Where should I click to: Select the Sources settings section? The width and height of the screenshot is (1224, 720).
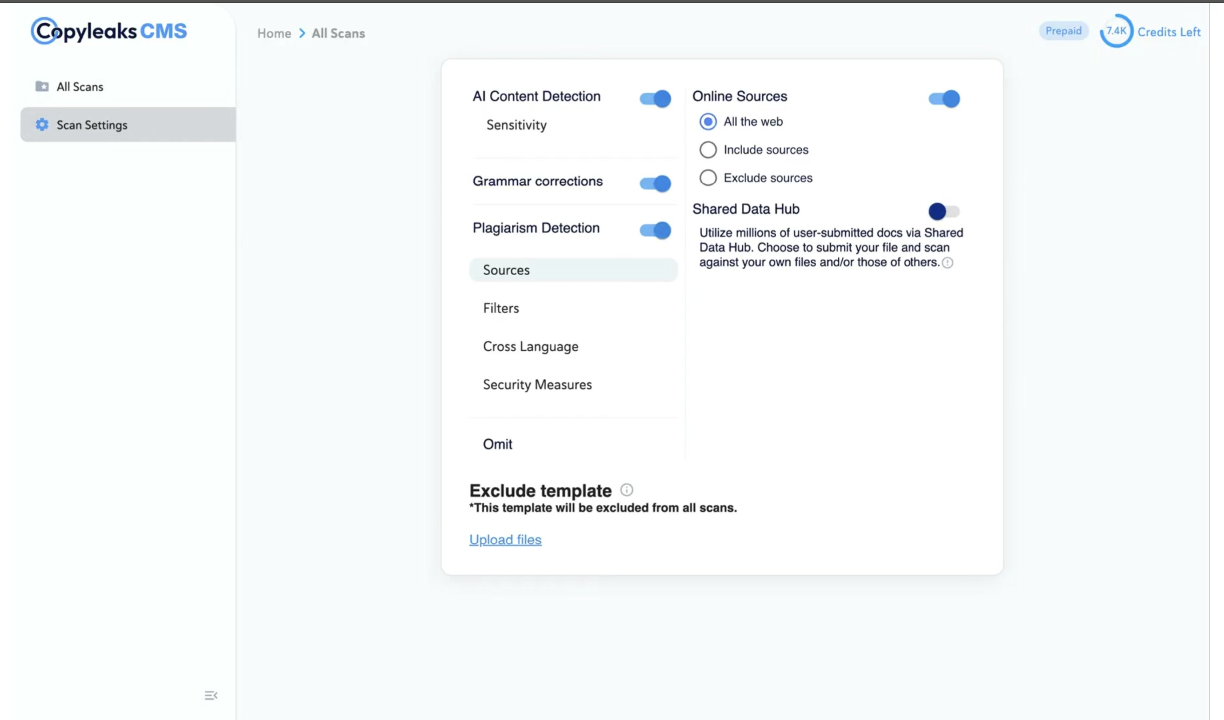click(573, 270)
